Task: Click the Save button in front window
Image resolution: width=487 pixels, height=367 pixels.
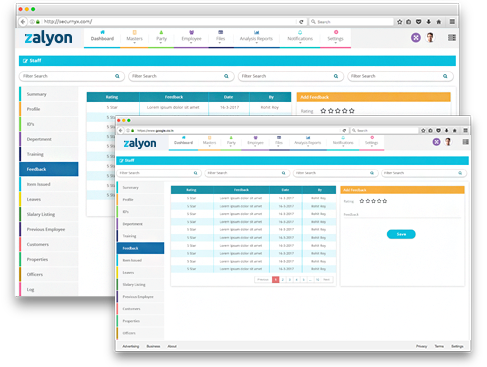Action: pos(401,234)
